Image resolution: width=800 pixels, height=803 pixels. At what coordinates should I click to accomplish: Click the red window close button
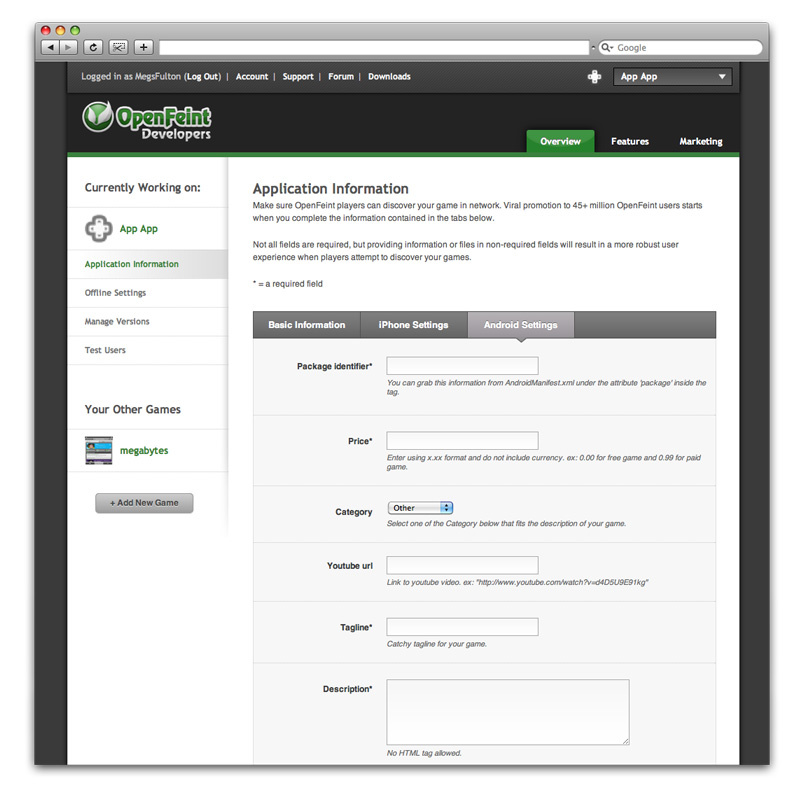(x=46, y=30)
